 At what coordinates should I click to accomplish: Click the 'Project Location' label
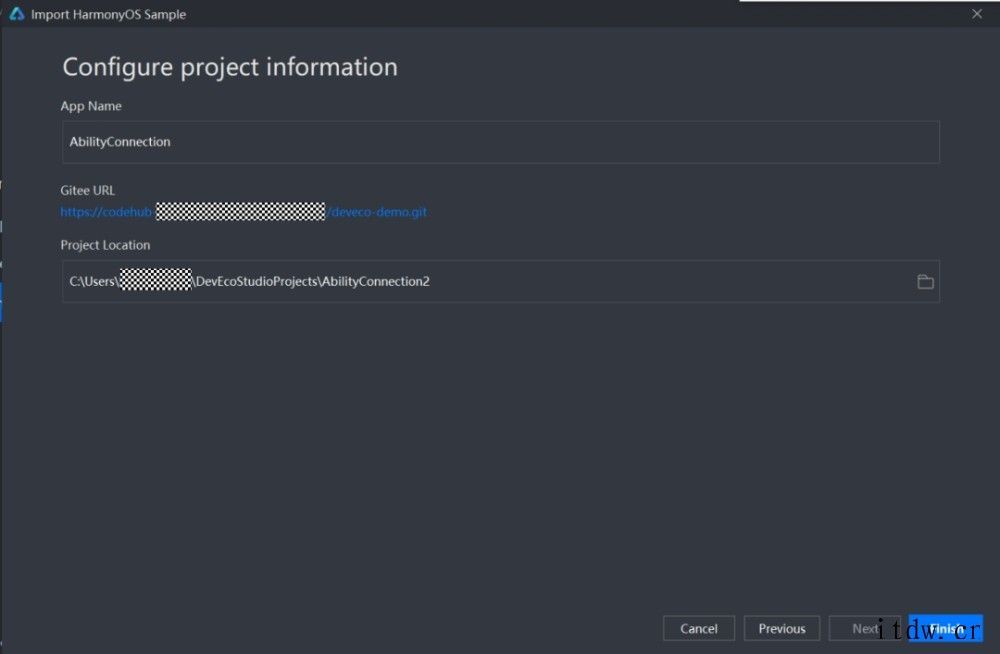[105, 245]
